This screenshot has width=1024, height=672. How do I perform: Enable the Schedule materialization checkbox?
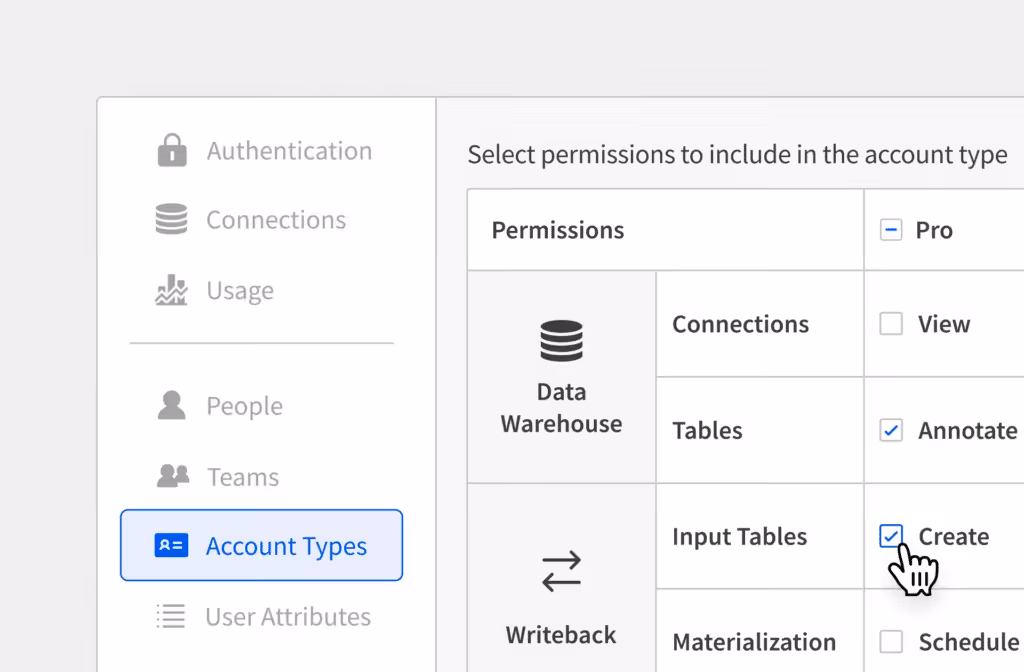(x=891, y=642)
